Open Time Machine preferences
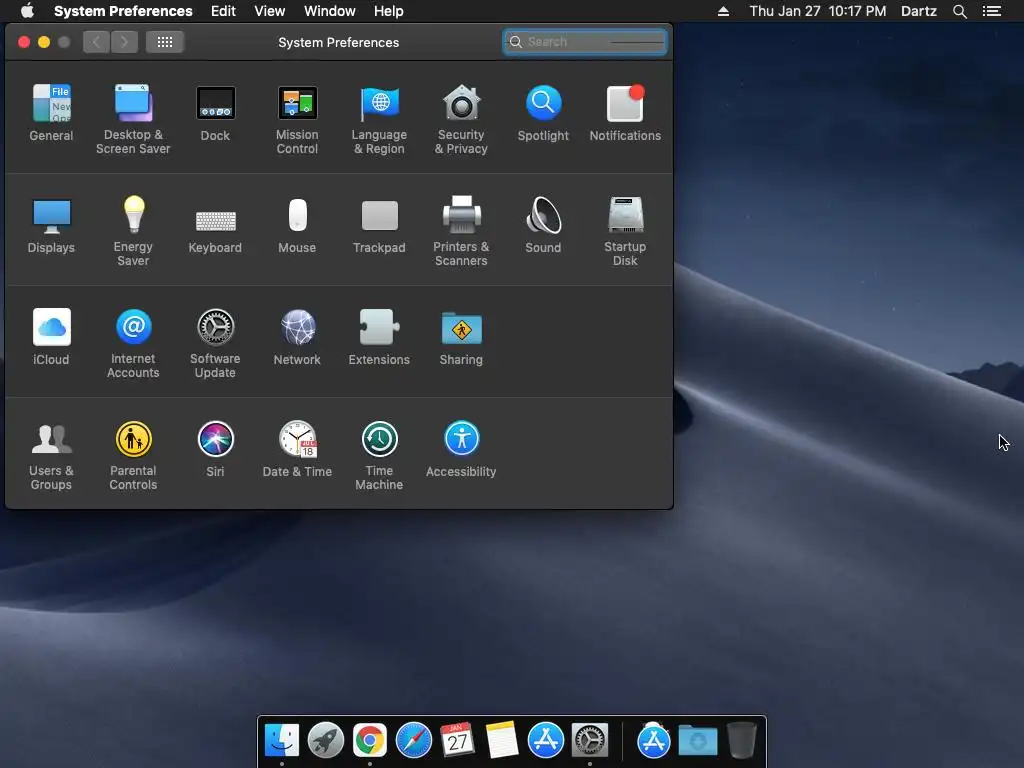The width and height of the screenshot is (1024, 768). click(x=379, y=455)
